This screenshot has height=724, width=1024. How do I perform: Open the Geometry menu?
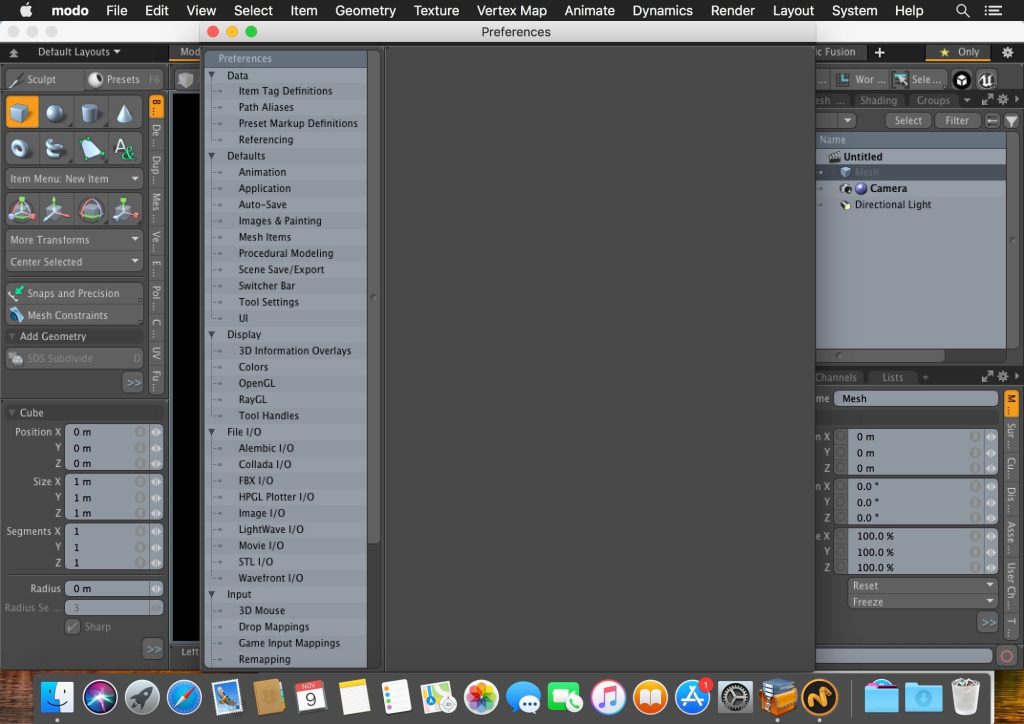click(x=365, y=10)
